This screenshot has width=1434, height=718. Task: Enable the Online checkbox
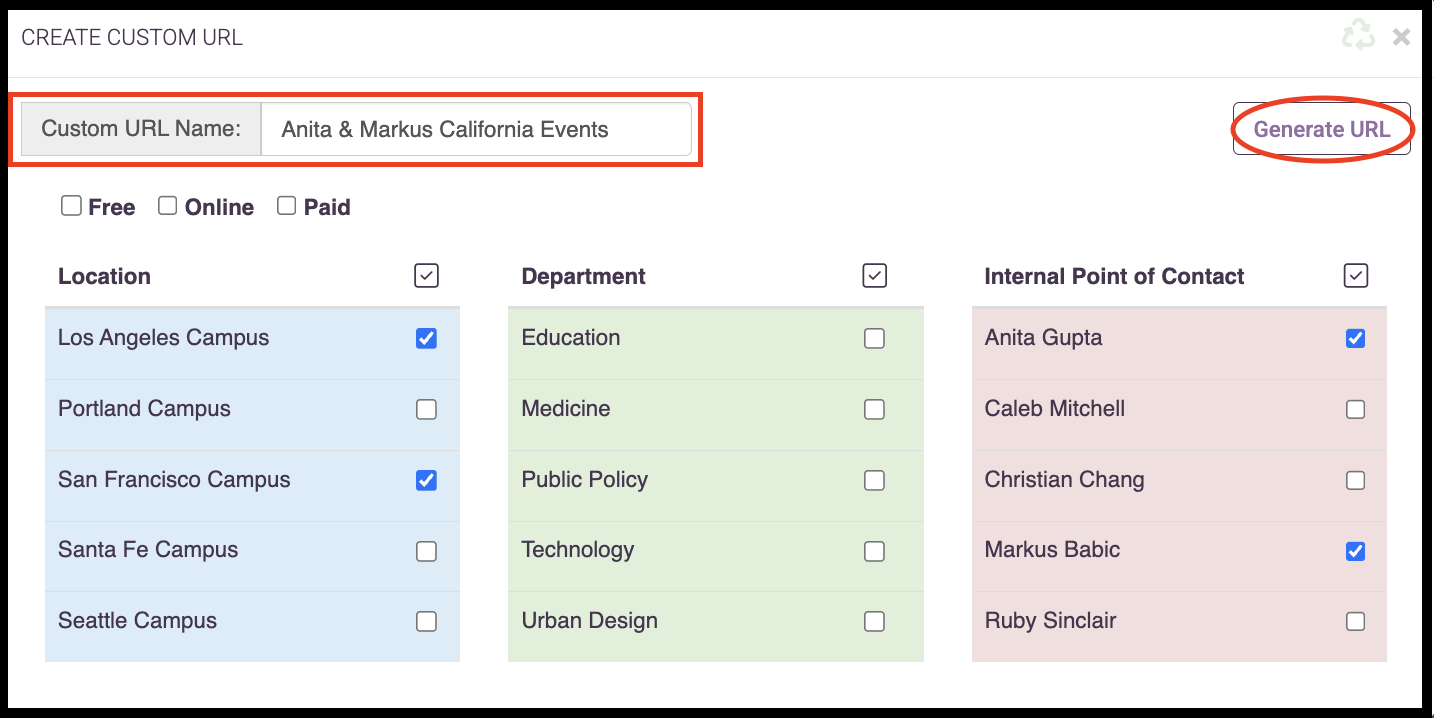tap(168, 205)
